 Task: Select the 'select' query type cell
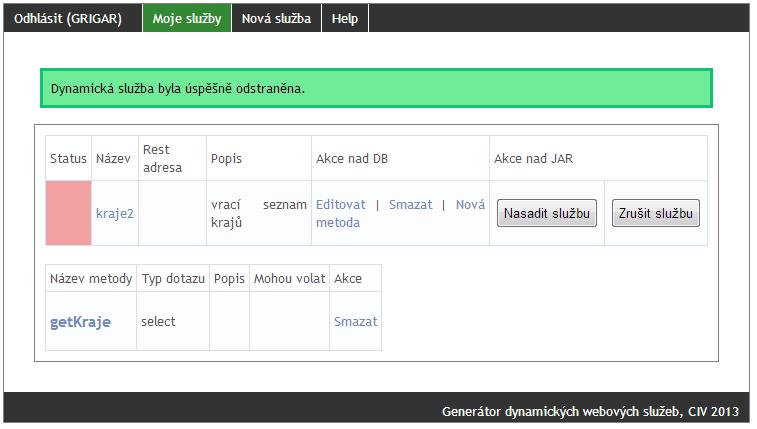point(173,321)
